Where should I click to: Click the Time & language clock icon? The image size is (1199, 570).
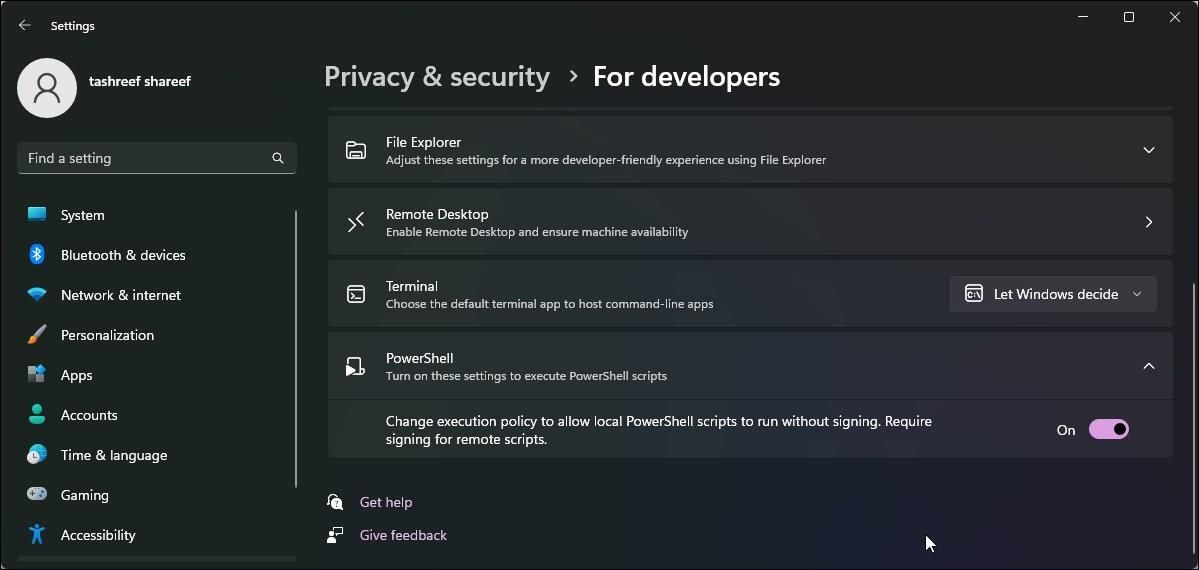pos(37,454)
